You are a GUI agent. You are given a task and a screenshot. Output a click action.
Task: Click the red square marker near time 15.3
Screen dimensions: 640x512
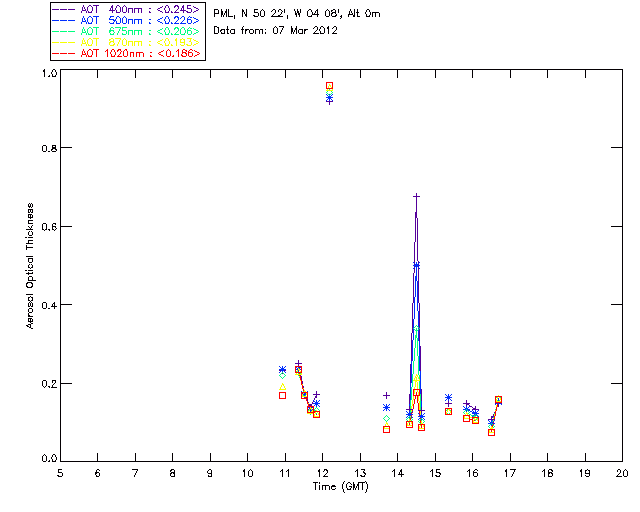(448, 411)
